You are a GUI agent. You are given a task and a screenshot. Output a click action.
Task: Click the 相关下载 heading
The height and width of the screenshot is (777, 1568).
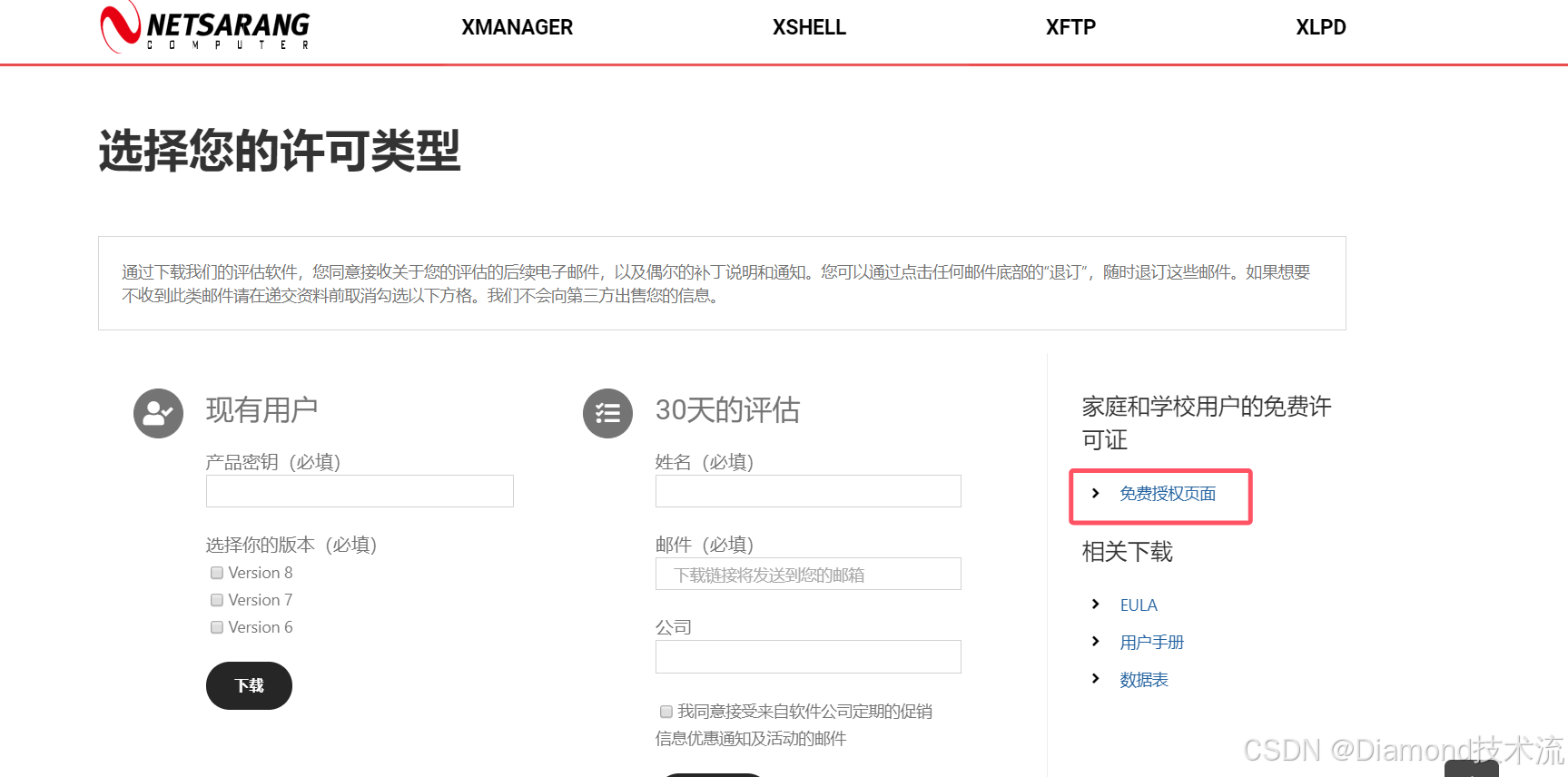(x=1128, y=552)
